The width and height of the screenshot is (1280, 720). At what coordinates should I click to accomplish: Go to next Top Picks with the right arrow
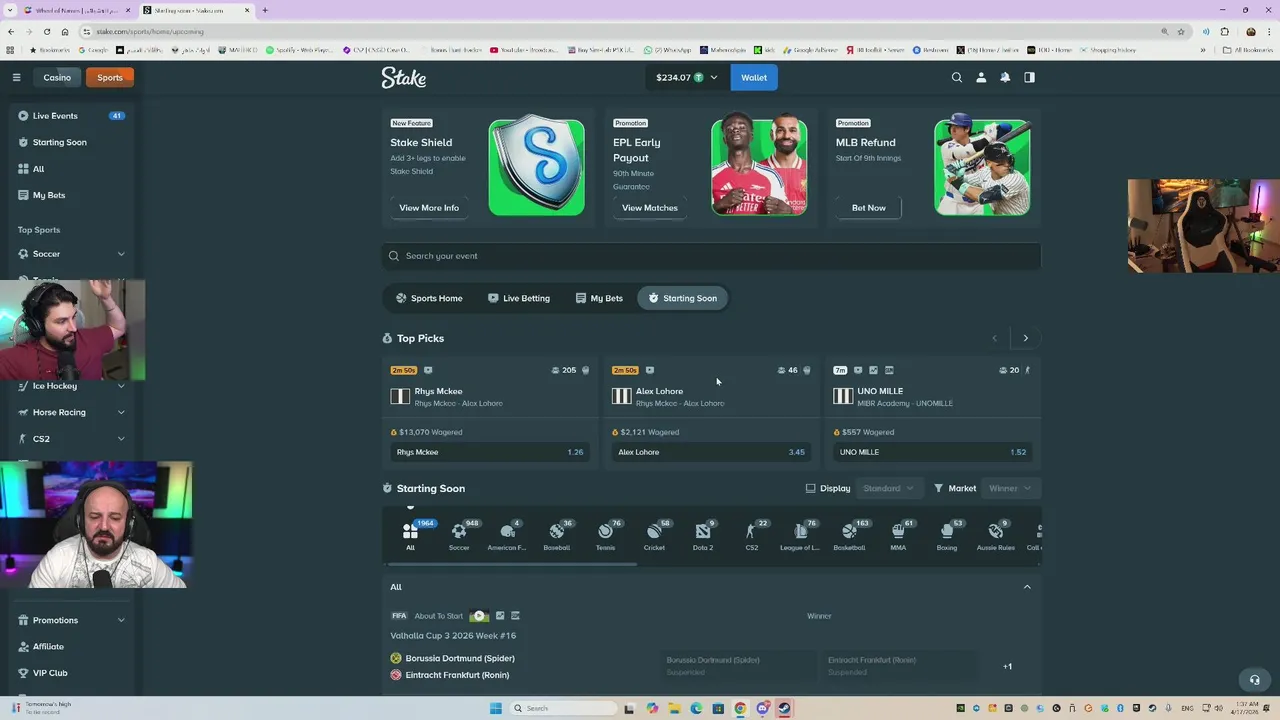point(1025,338)
